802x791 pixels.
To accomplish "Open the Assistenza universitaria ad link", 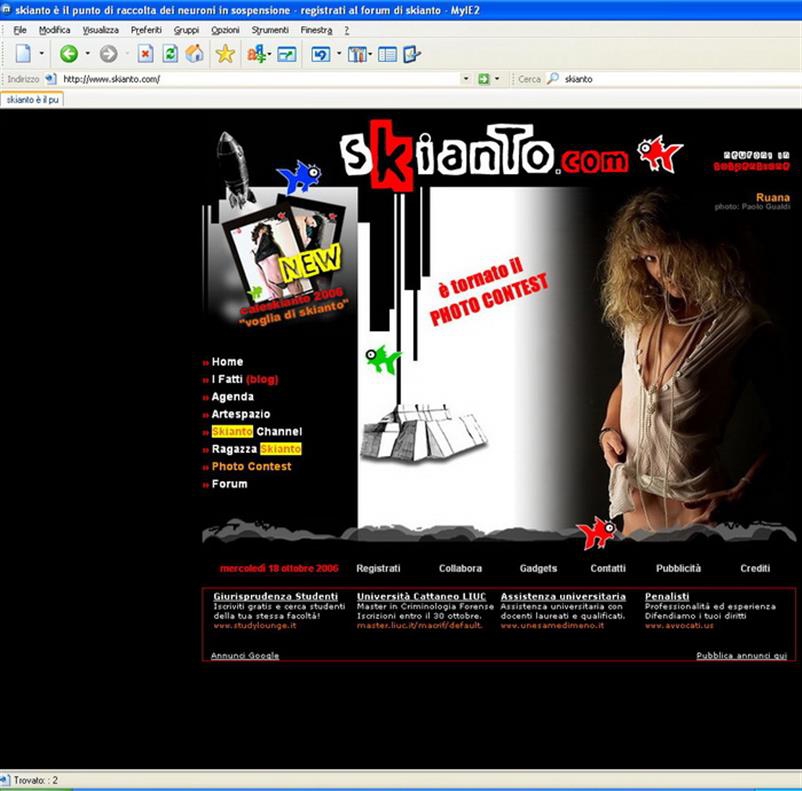I will click(x=563, y=596).
